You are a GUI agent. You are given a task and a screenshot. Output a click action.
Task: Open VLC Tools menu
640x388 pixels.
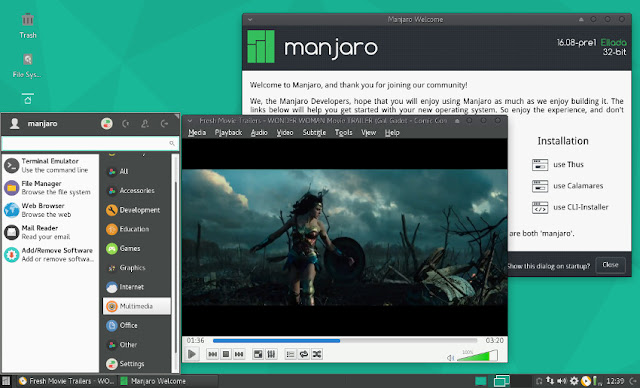click(343, 133)
